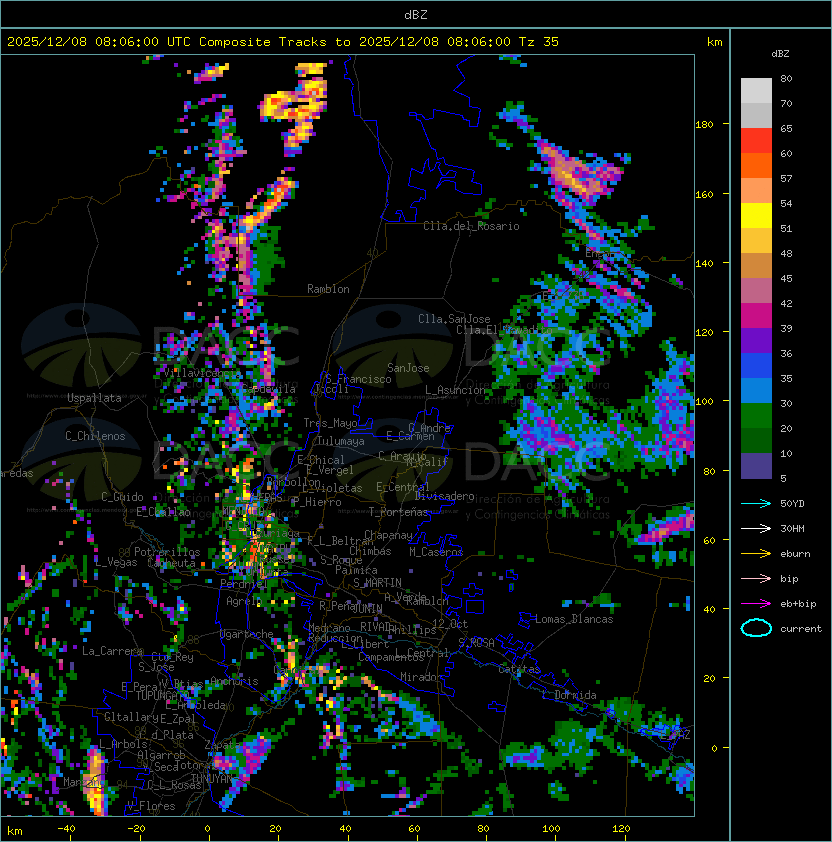Click the cyan 50YD arrow legend icon
The height and width of the screenshot is (842, 832).
(x=756, y=503)
